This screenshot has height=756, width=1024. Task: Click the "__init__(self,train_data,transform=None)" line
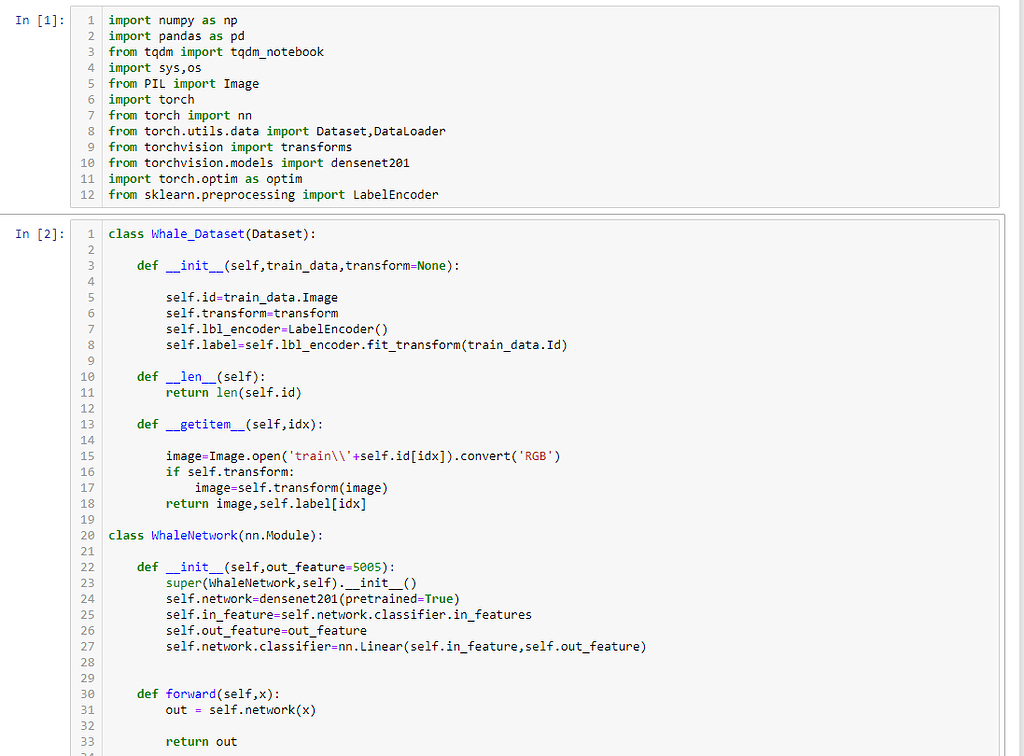point(298,266)
